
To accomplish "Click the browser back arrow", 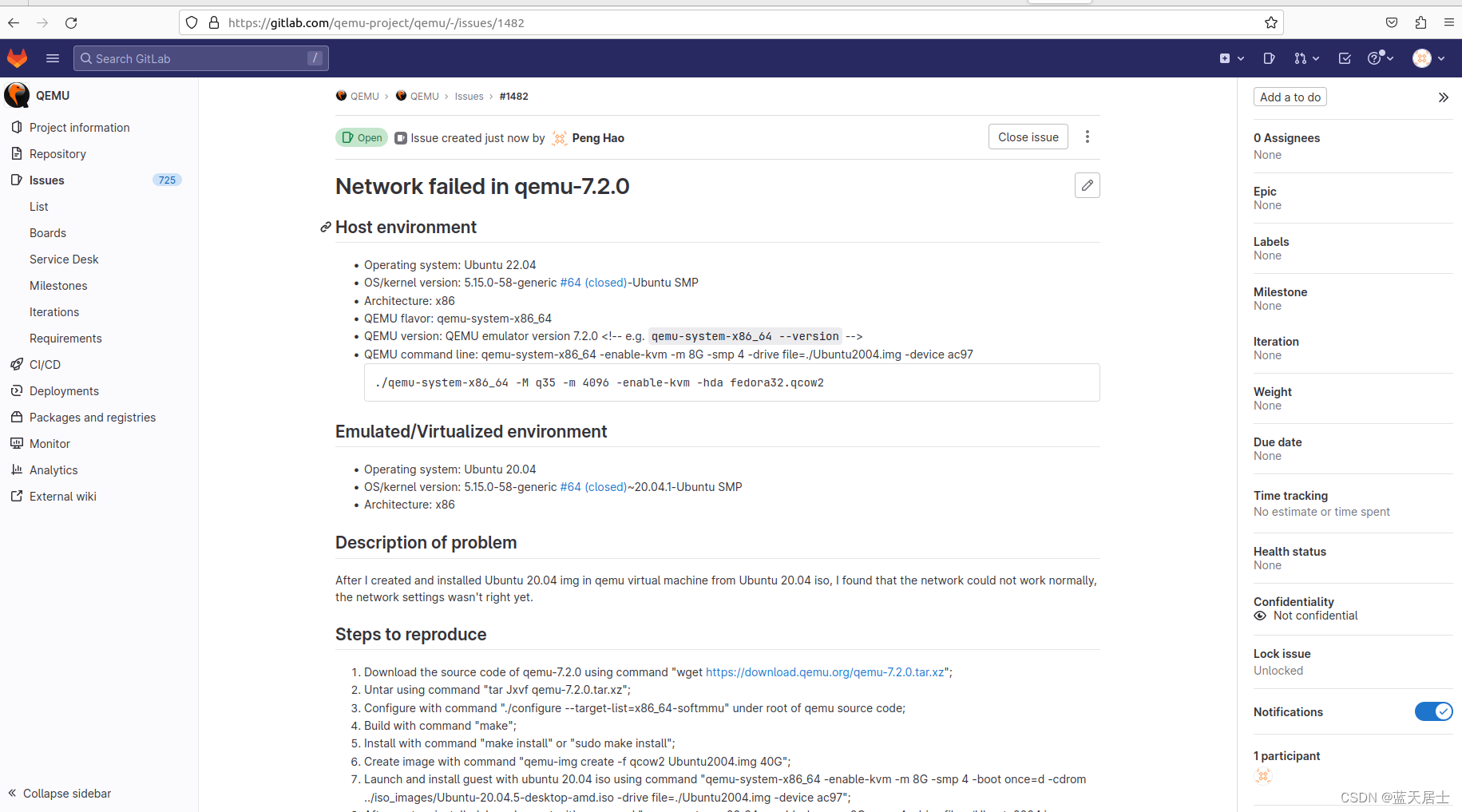I will pos(14,22).
